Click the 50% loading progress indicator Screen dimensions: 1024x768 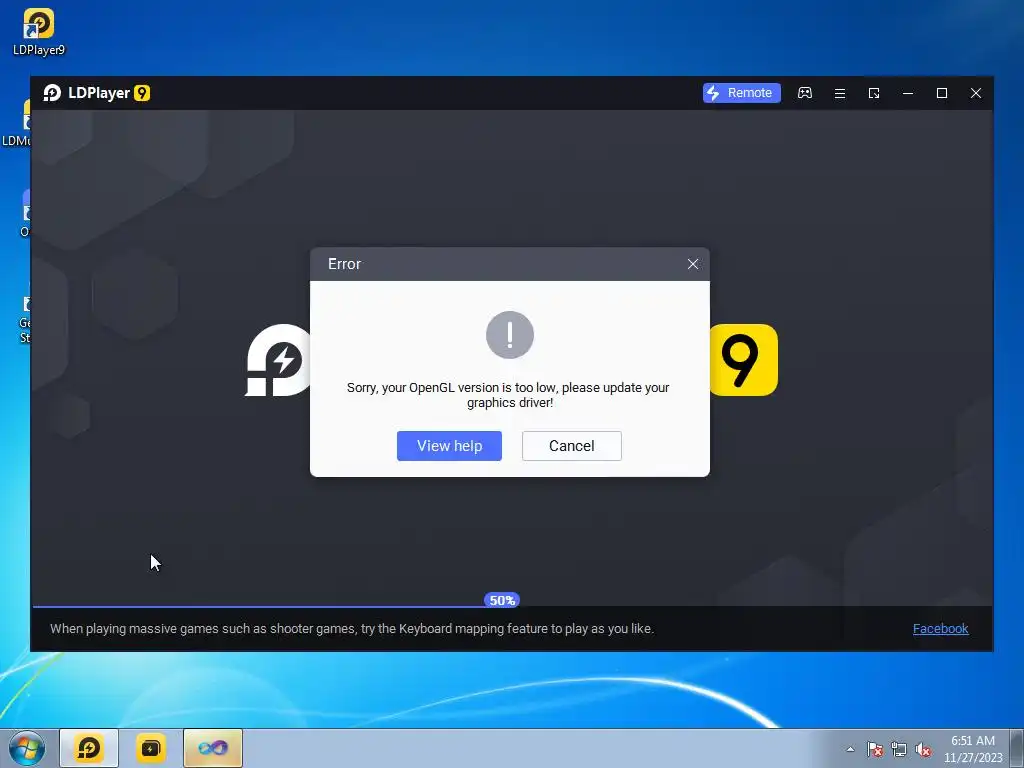pos(502,600)
